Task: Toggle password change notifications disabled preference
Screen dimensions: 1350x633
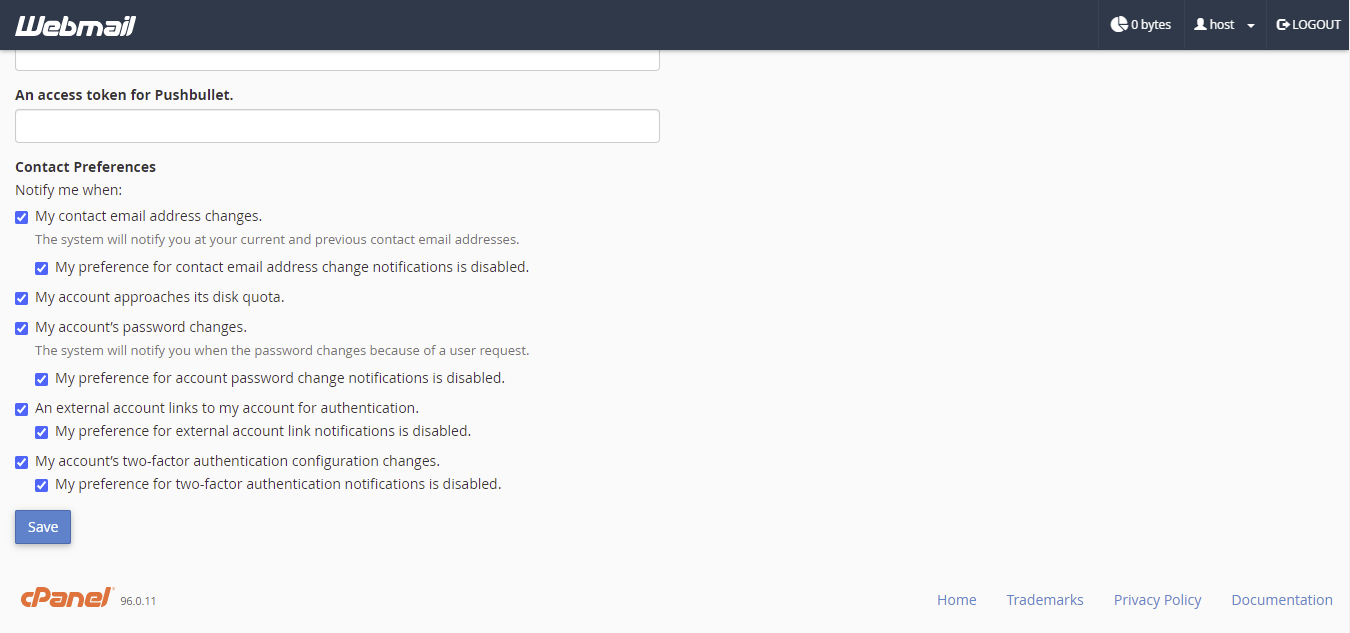Action: [42, 380]
